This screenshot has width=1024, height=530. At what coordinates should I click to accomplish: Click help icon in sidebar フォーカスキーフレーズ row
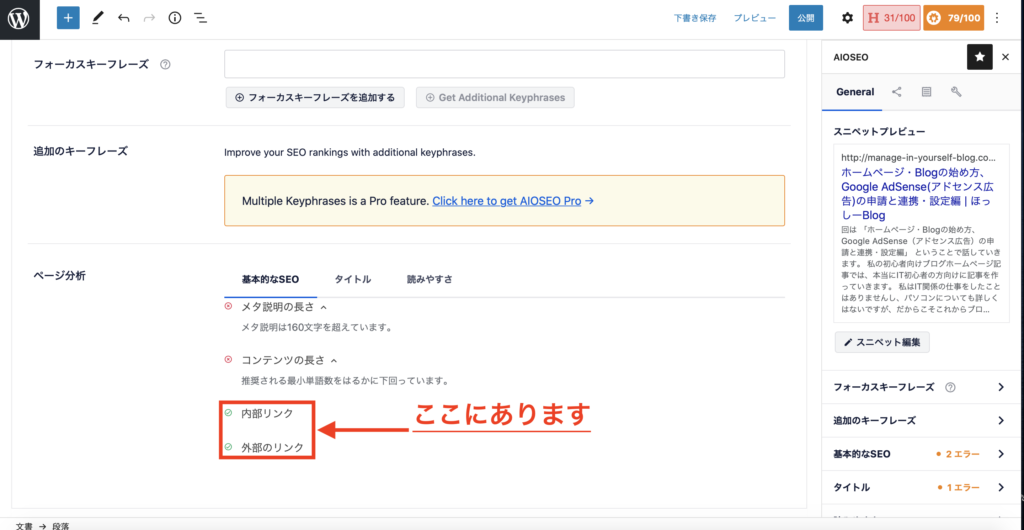(950, 387)
